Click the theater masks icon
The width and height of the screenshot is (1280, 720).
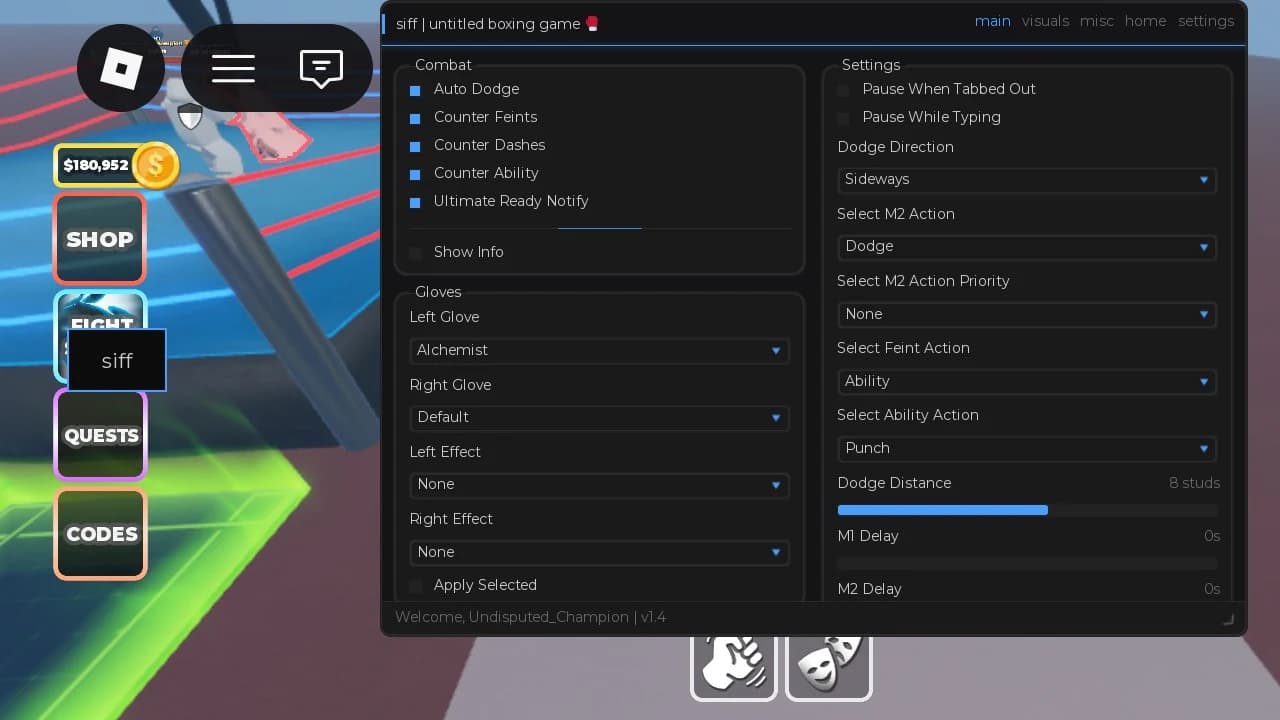(829, 665)
